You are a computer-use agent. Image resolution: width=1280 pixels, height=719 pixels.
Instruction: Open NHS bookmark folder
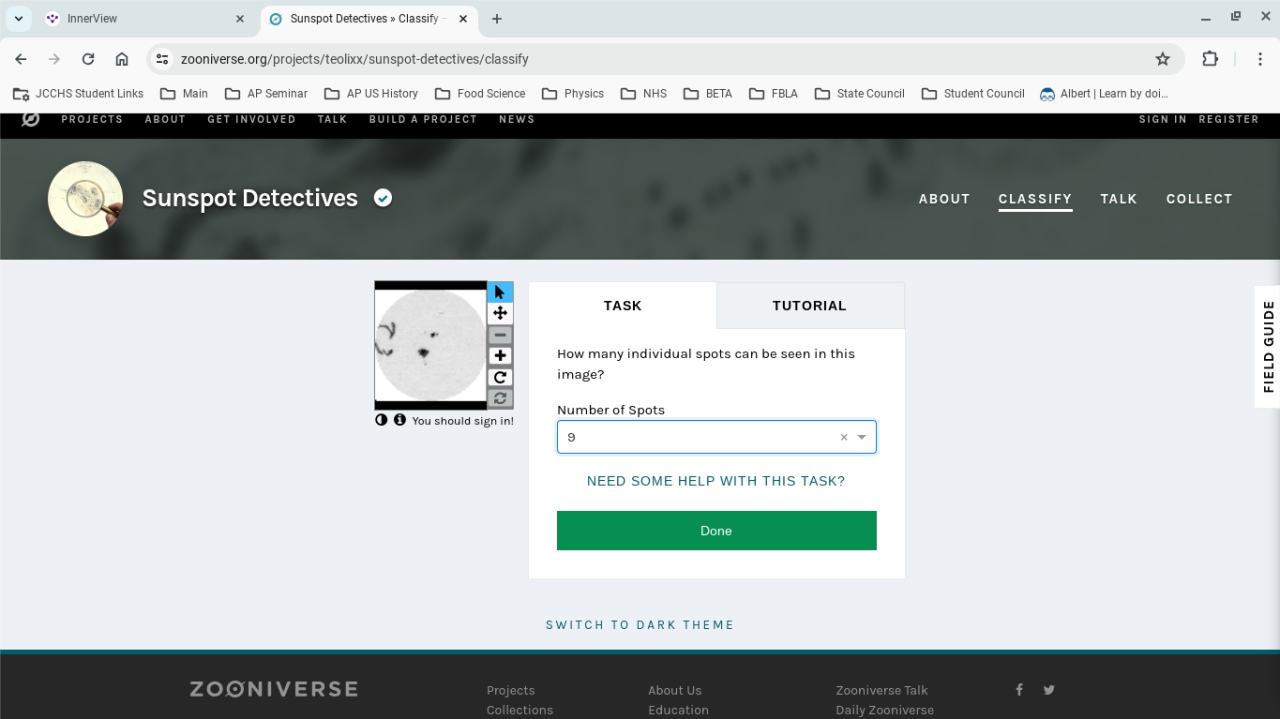(x=643, y=93)
